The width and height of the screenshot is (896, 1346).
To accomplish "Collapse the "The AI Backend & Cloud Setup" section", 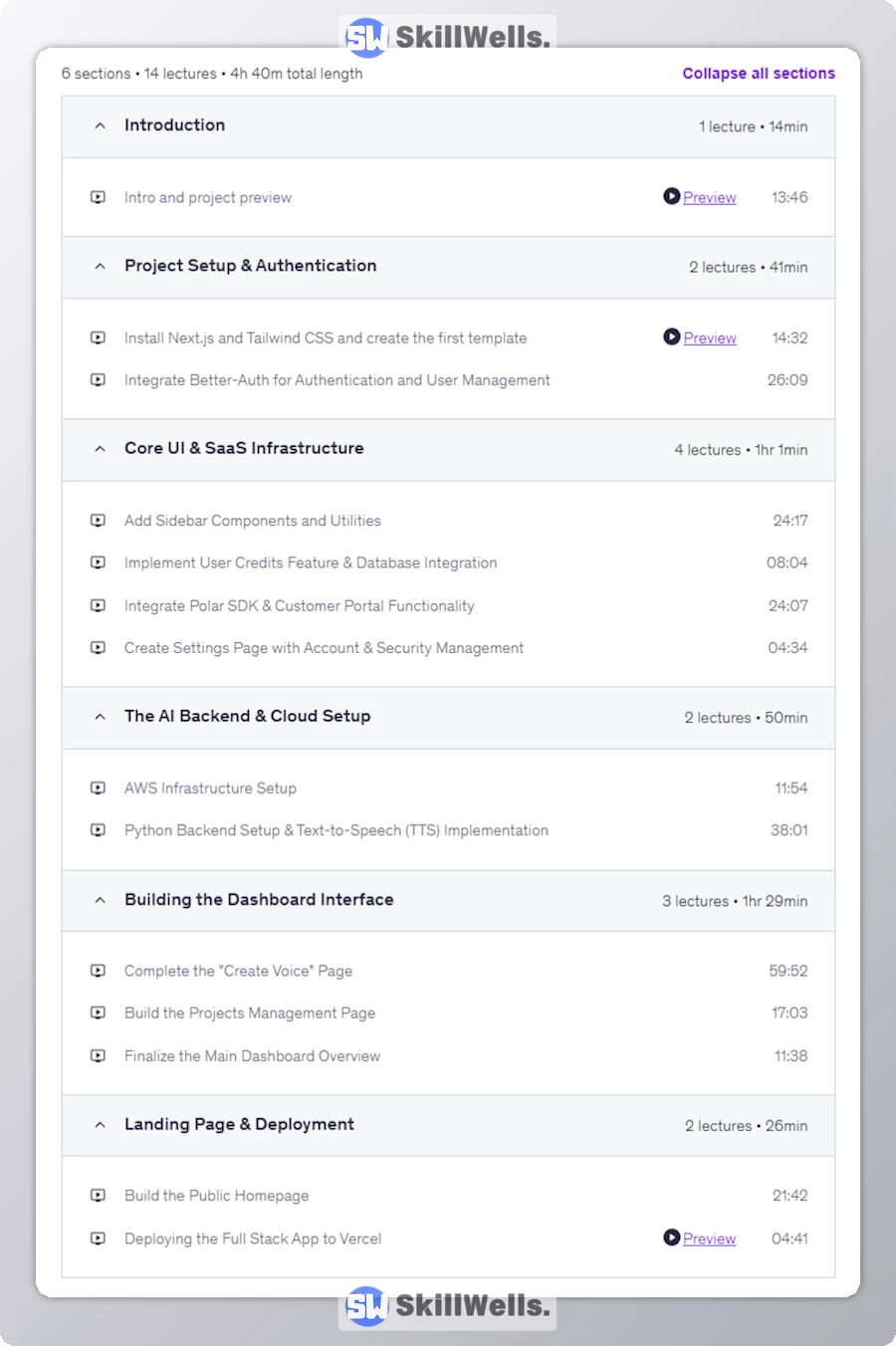I will click(99, 717).
